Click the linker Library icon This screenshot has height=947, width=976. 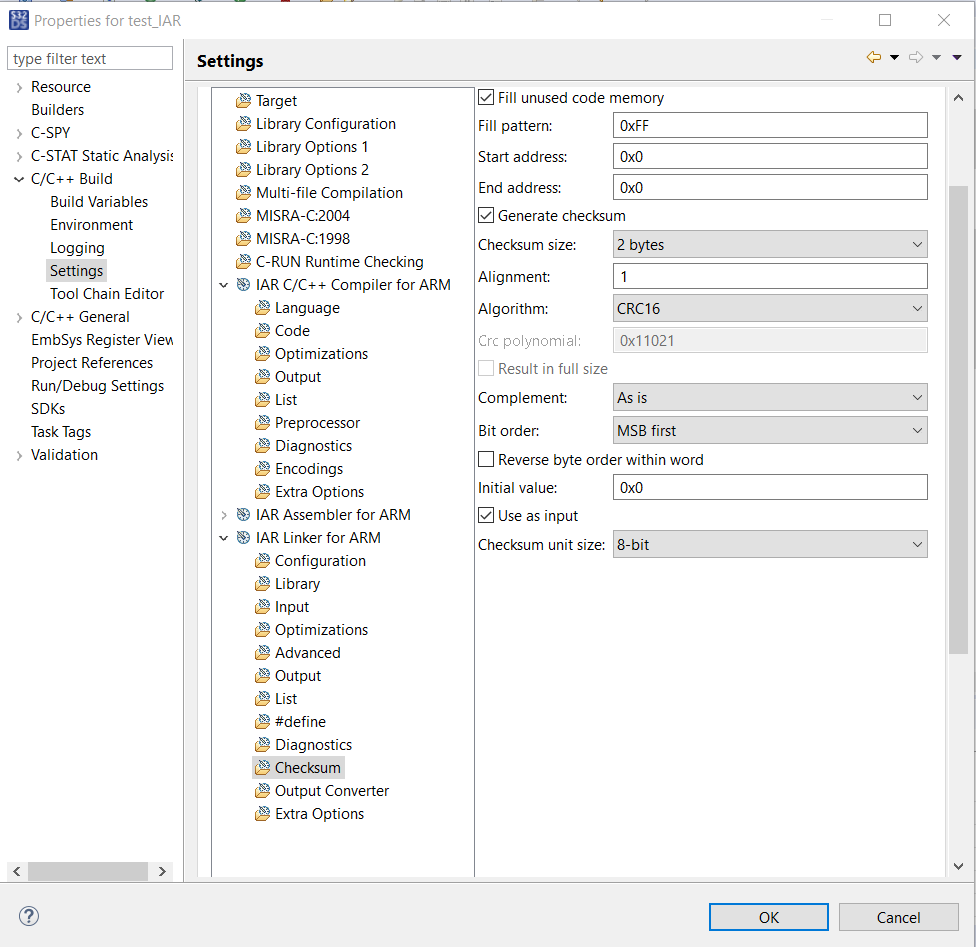tap(263, 583)
